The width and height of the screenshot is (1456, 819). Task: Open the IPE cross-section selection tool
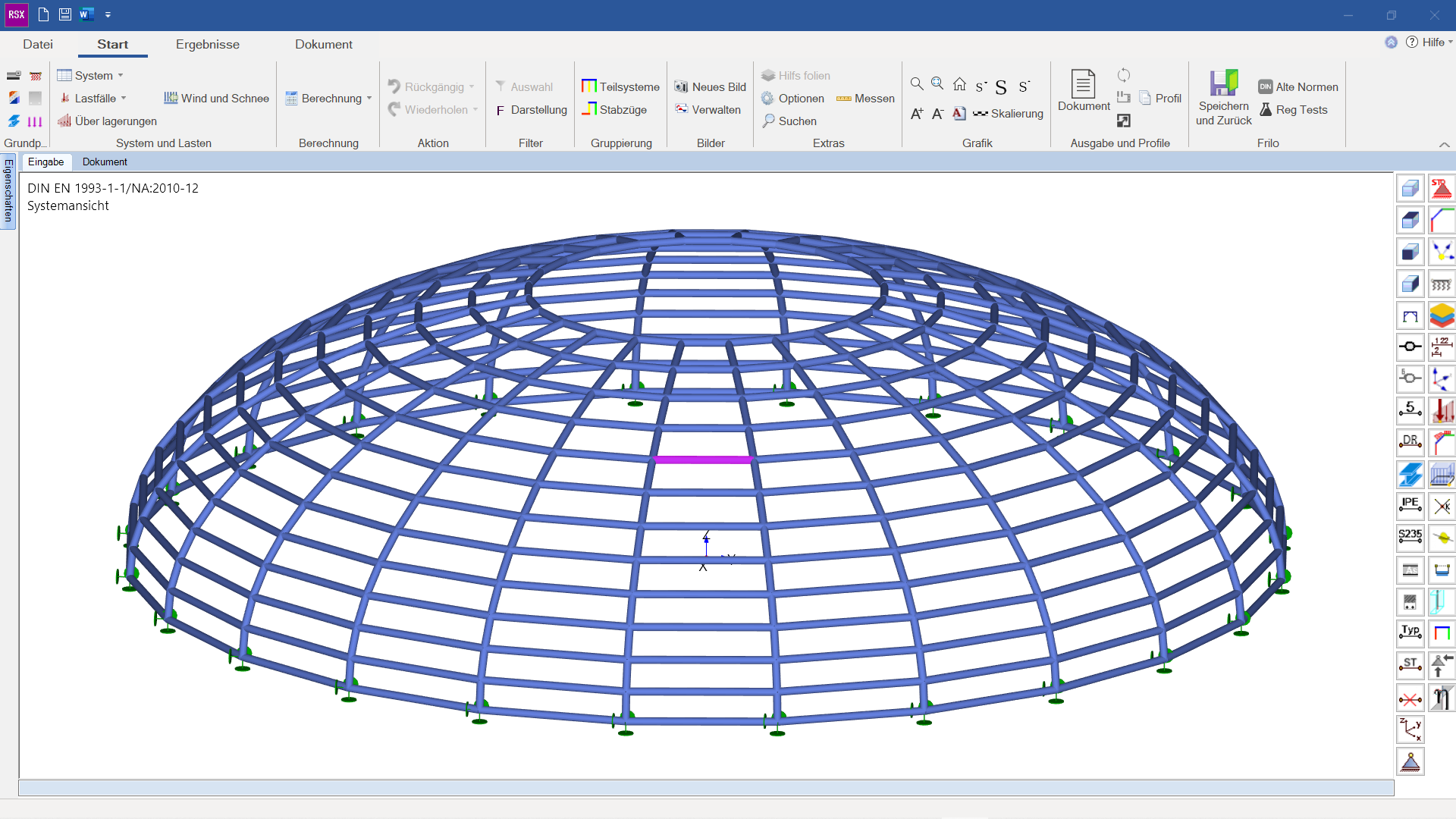point(1410,507)
